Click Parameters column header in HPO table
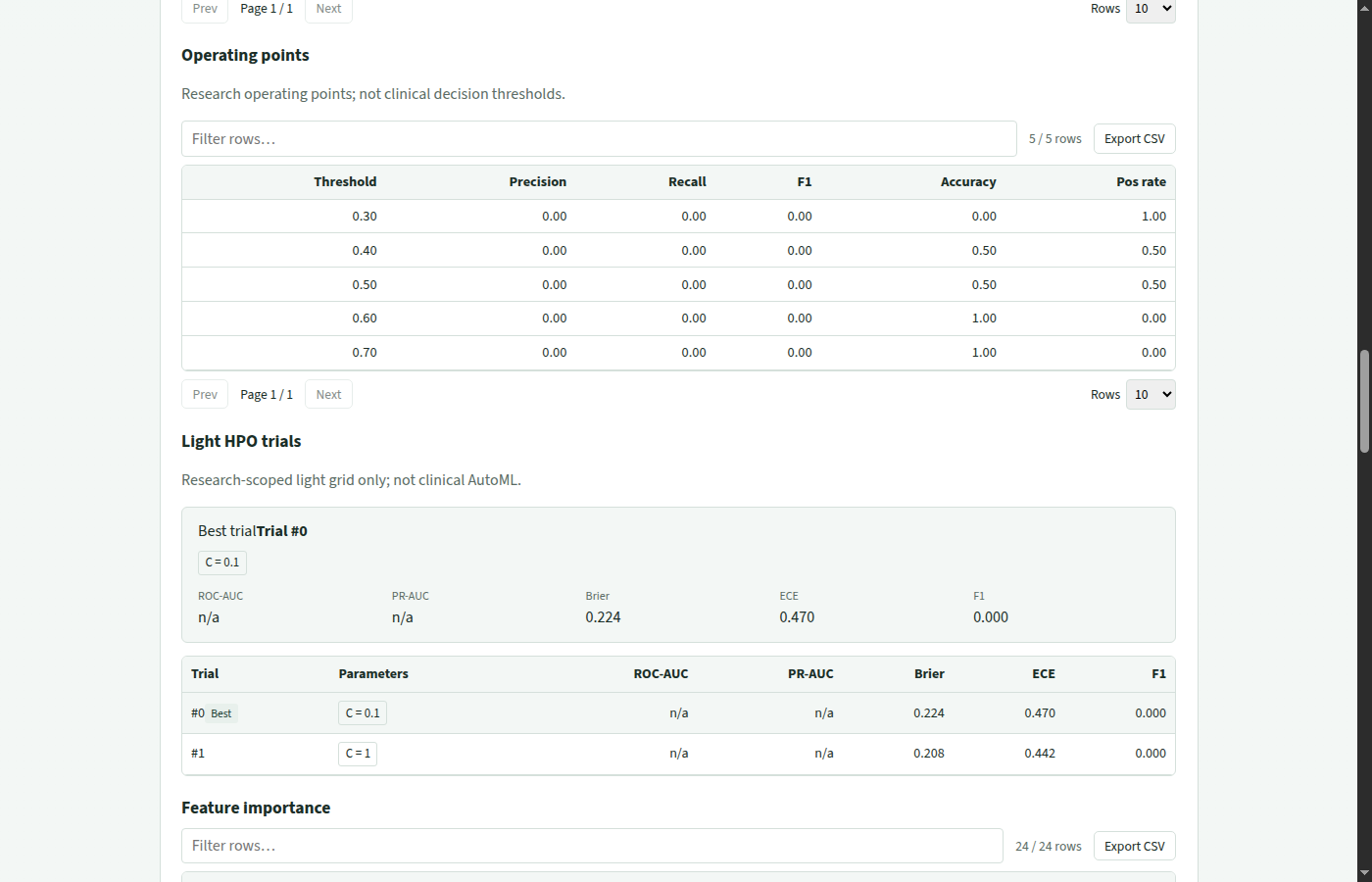This screenshot has width=1372, height=882. coord(373,674)
